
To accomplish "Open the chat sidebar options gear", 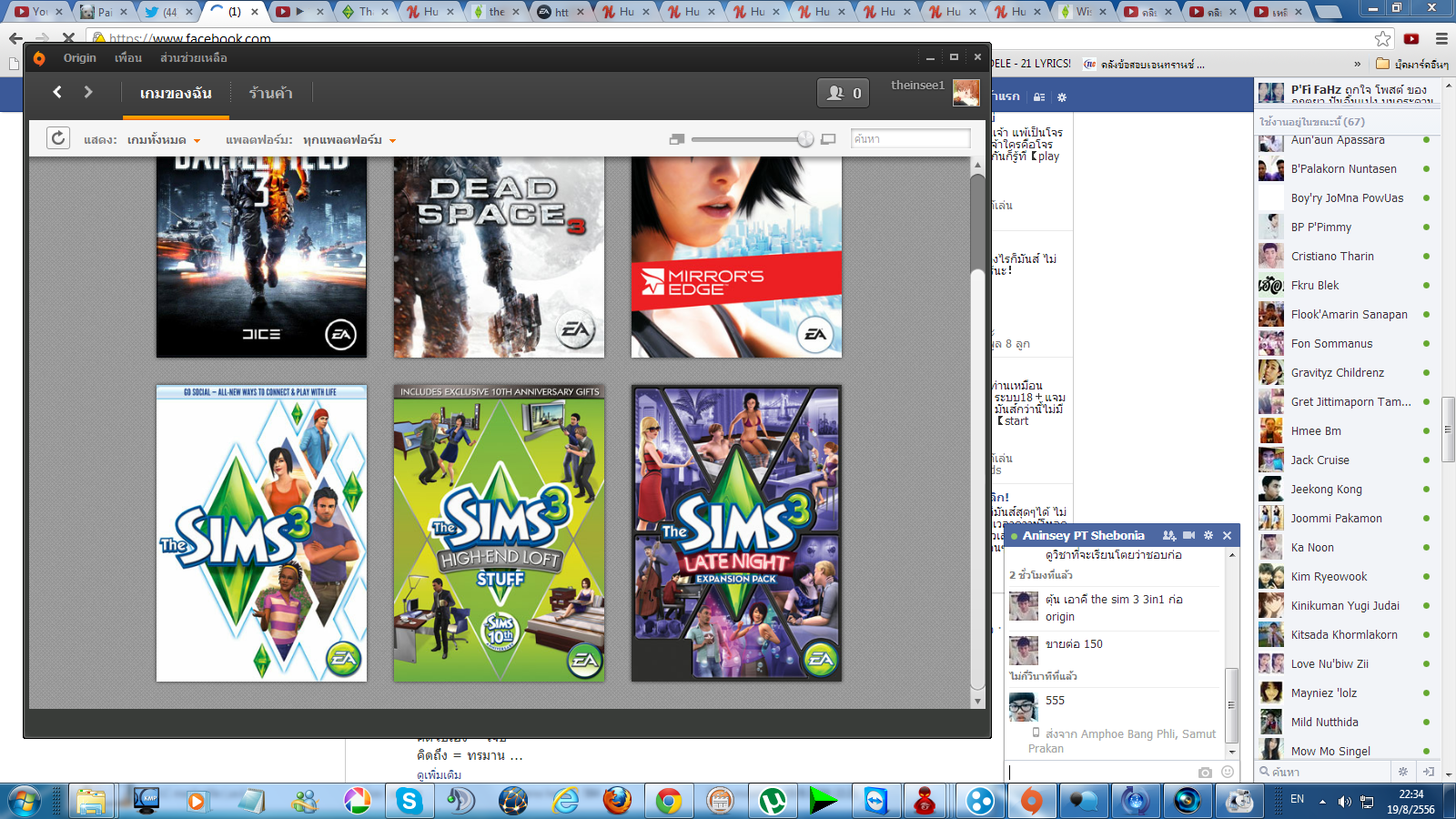I will pyautogui.click(x=1402, y=771).
